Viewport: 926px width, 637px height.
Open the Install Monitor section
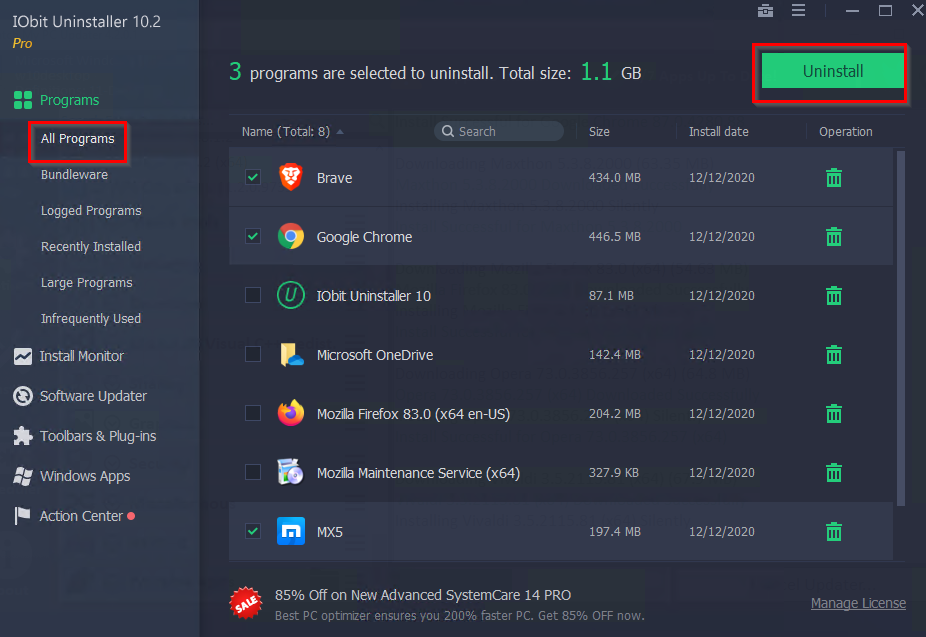point(81,356)
